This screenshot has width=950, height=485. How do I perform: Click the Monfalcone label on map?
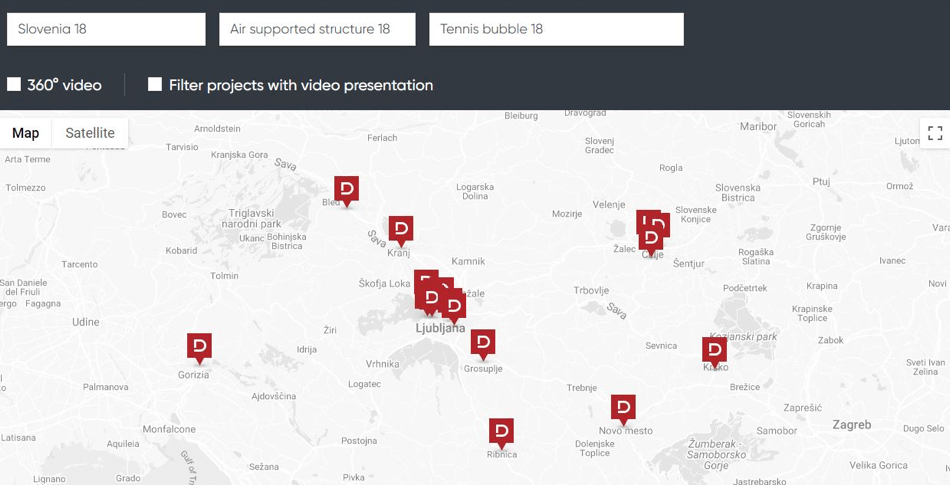(169, 429)
